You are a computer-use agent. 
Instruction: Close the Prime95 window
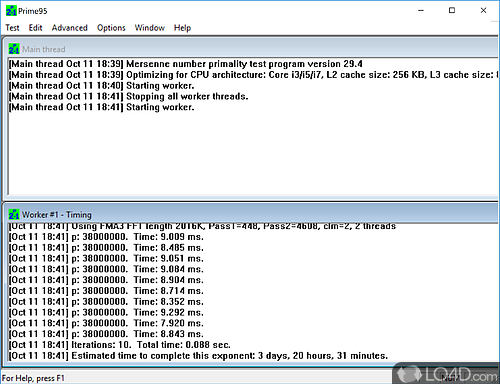pos(483,11)
